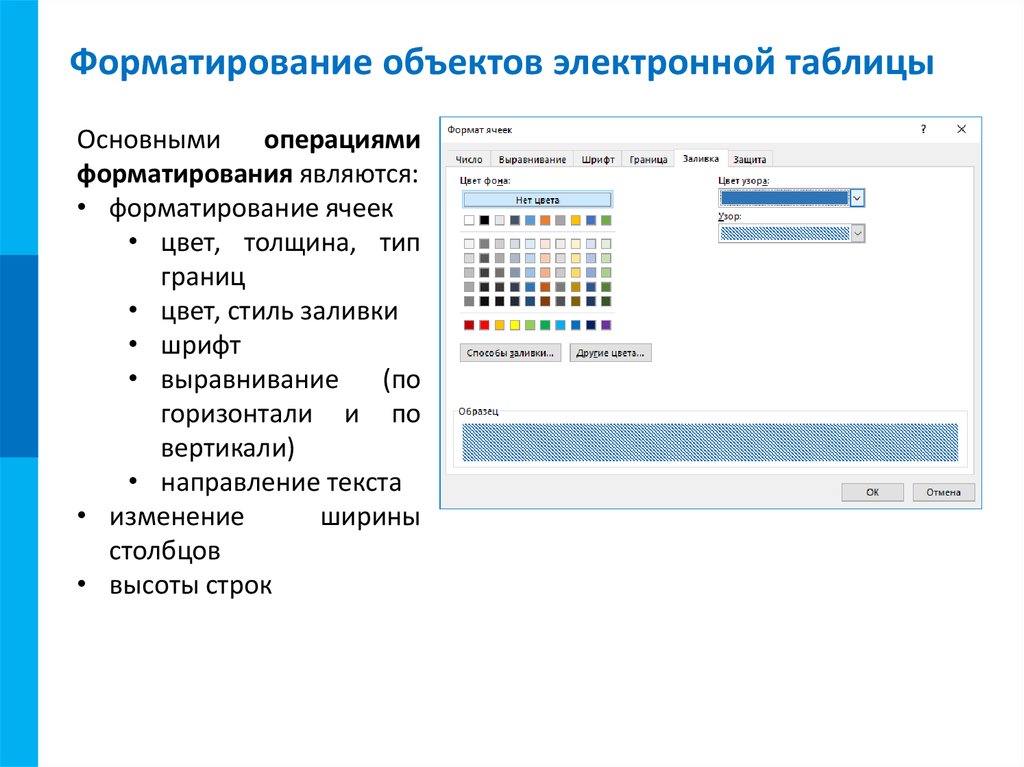
Task: Open the Шрифт tab
Action: point(598,159)
